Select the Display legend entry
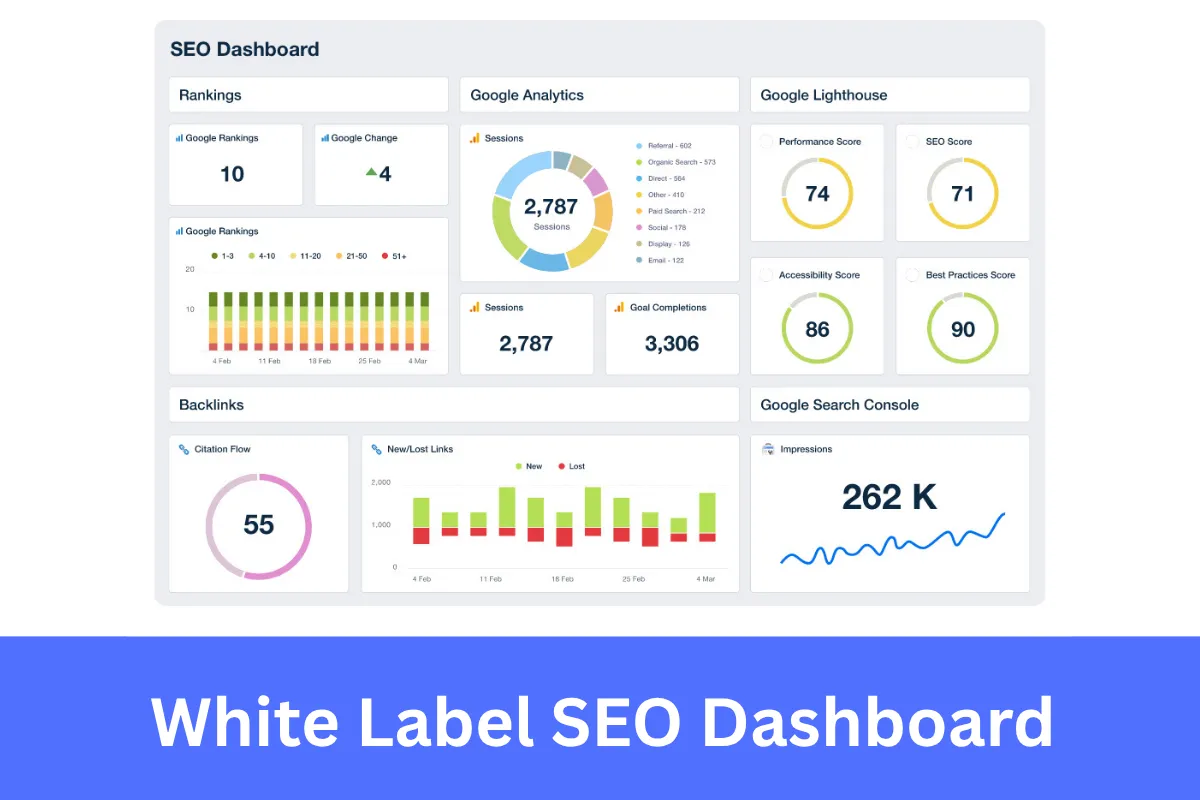This screenshot has width=1200, height=800. [x=663, y=244]
